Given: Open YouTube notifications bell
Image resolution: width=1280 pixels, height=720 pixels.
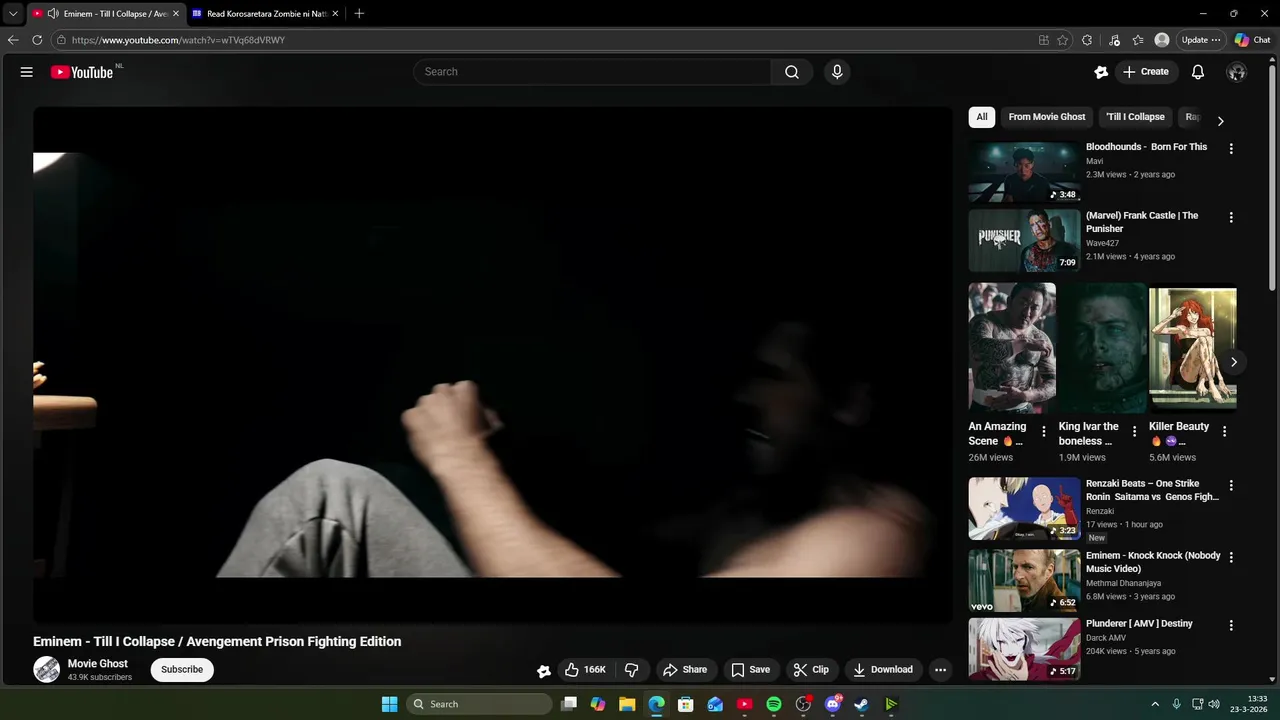Looking at the screenshot, I should [1198, 72].
